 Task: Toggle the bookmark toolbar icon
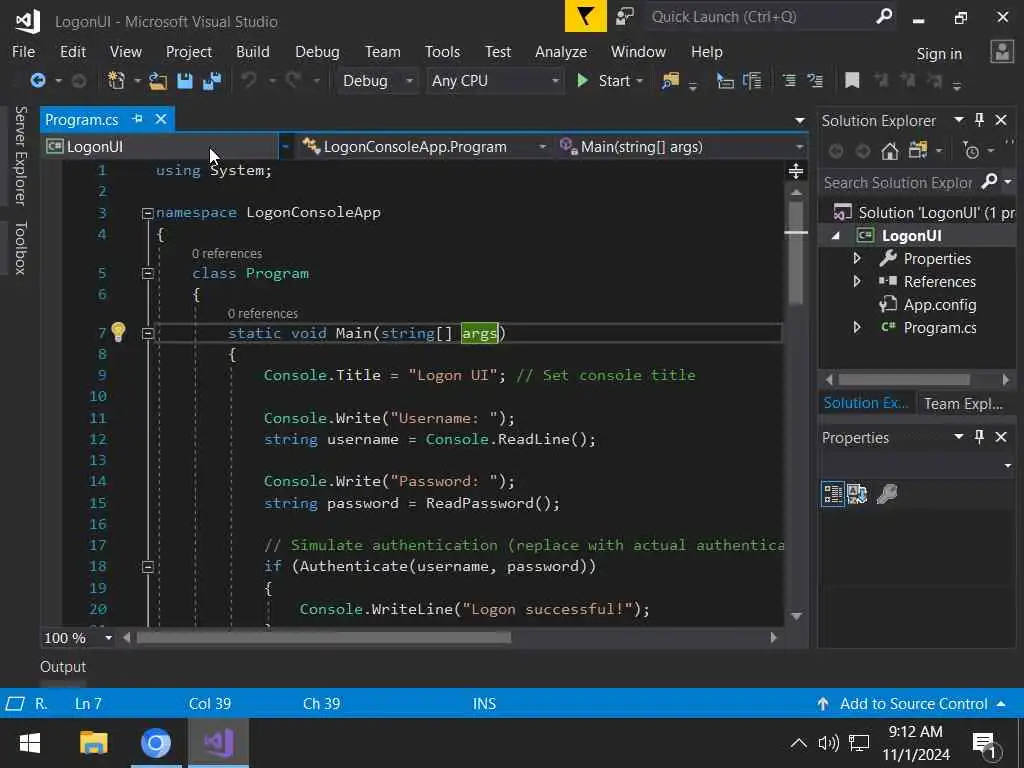pos(852,80)
